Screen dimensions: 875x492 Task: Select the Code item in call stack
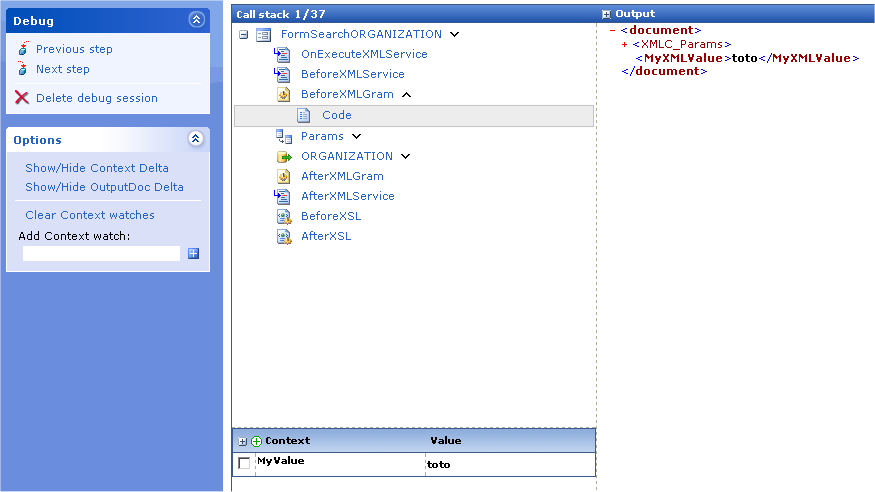tap(336, 115)
